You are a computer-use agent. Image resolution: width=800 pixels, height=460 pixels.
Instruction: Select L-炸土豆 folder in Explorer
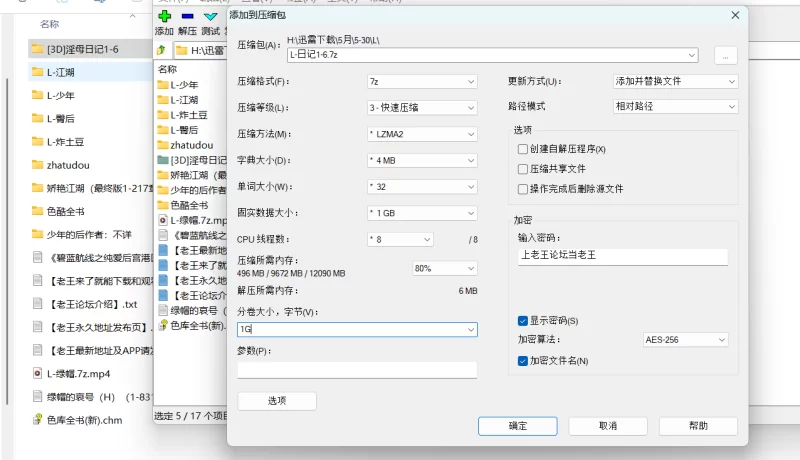[x=91, y=142]
